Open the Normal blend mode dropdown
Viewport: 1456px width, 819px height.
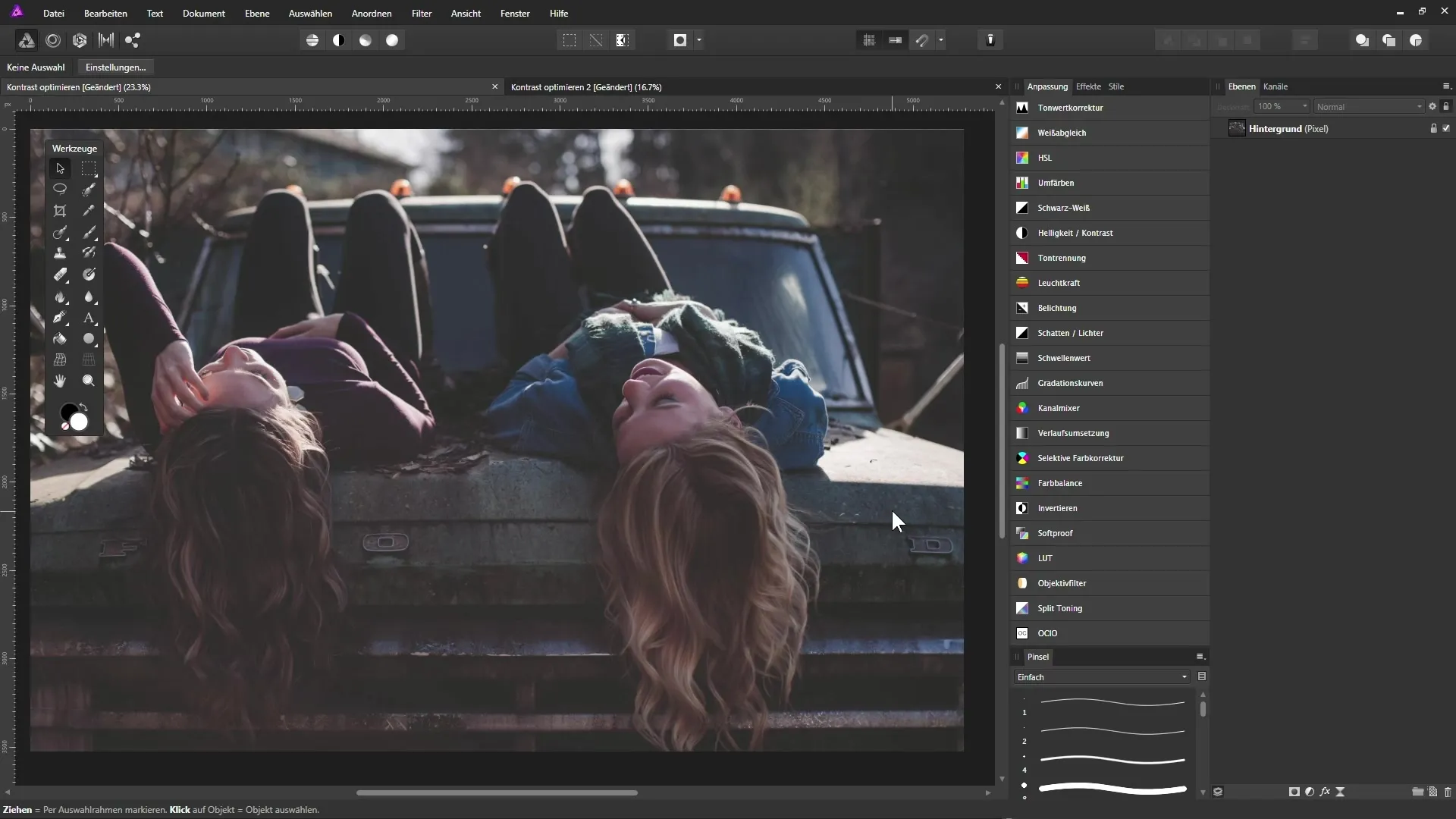click(x=1370, y=107)
